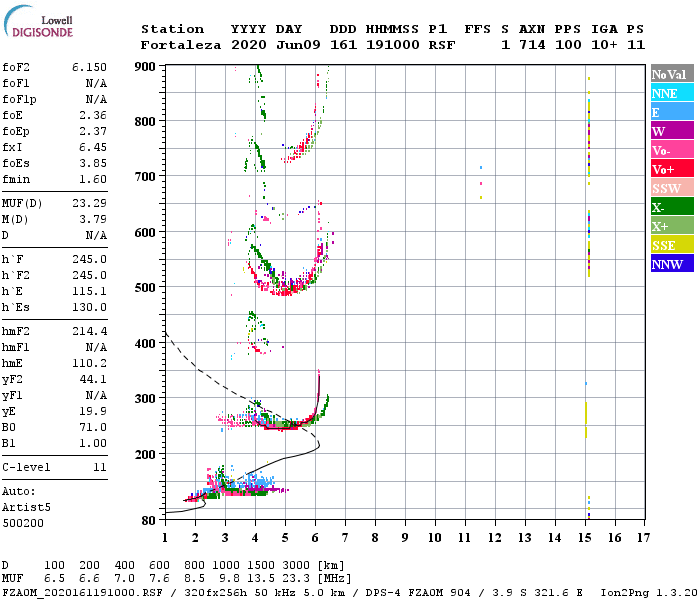Click the foEs value 3.85
Screen dimensions: 700x600
tap(93, 163)
